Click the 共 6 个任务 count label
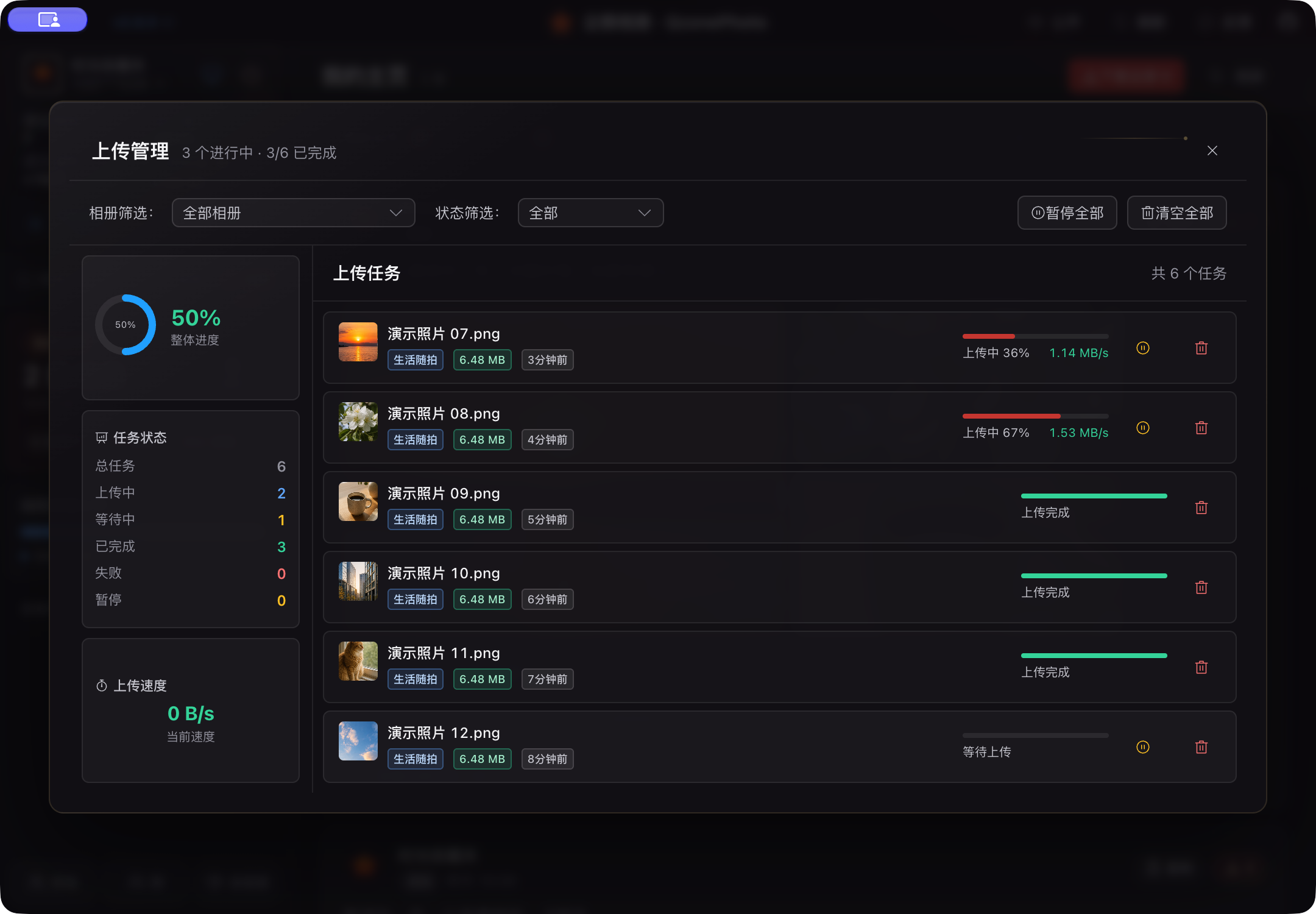This screenshot has width=1316, height=914. pos(1189,274)
